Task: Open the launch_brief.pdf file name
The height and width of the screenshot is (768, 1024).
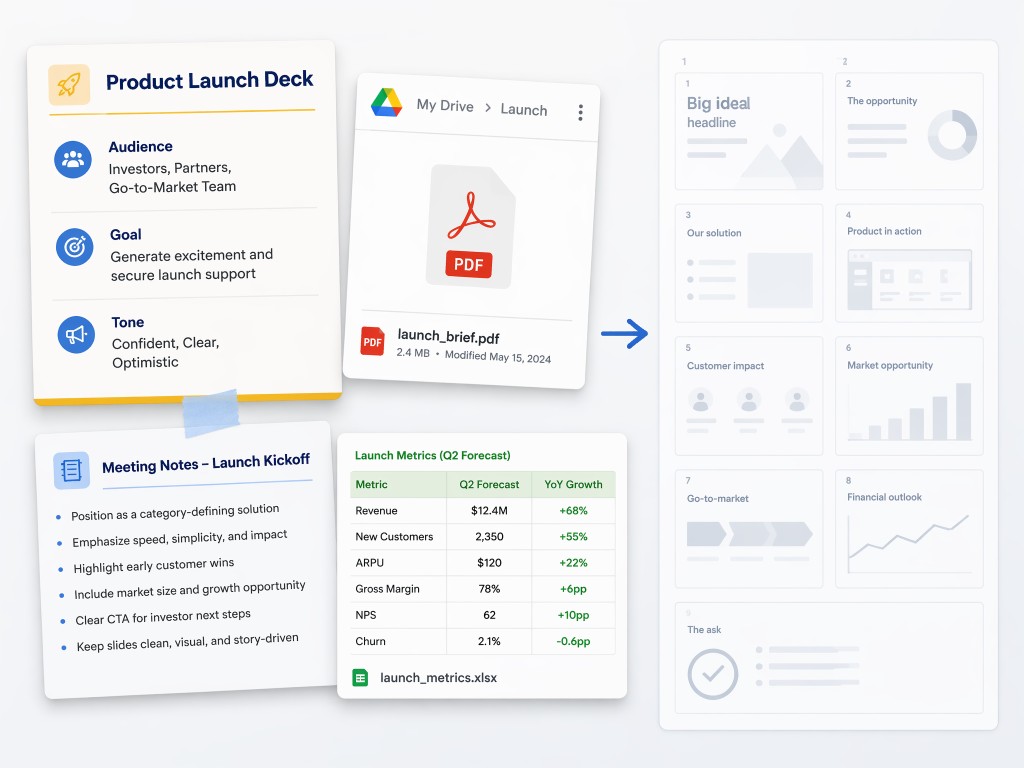Action: point(448,336)
